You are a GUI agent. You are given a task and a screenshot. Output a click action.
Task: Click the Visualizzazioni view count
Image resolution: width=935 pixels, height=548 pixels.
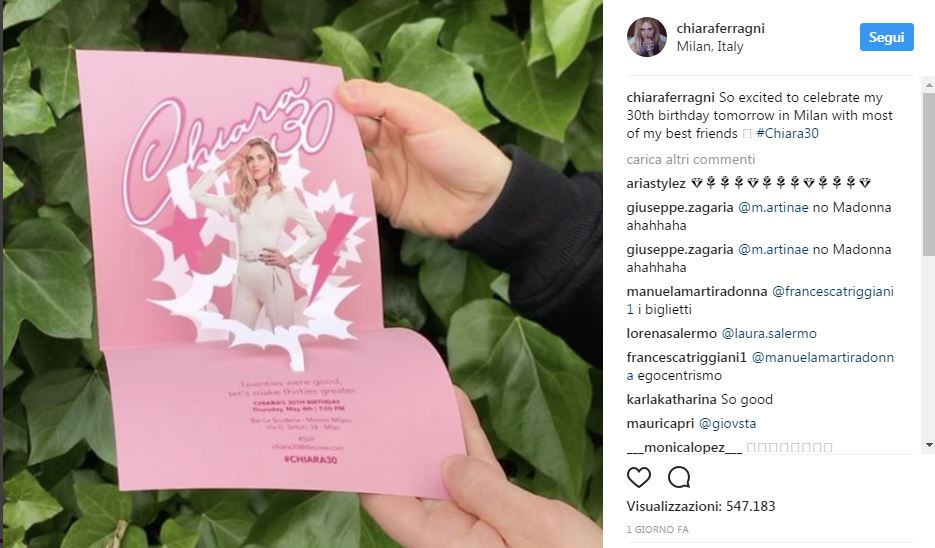[701, 506]
